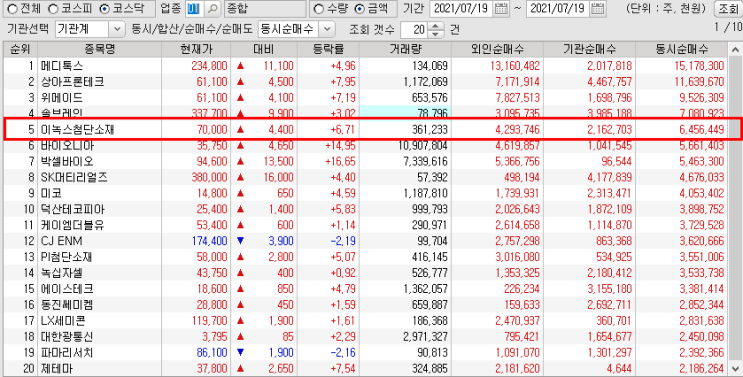This screenshot has width=743, height=377.
Task: Click the 조회 갯수 value 20 field
Action: click(415, 30)
